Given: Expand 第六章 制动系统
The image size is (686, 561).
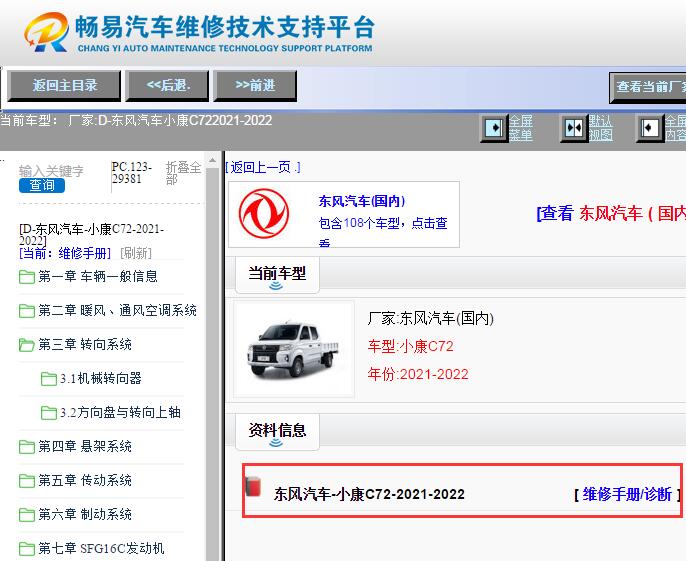Looking at the screenshot, I should click(x=85, y=515).
